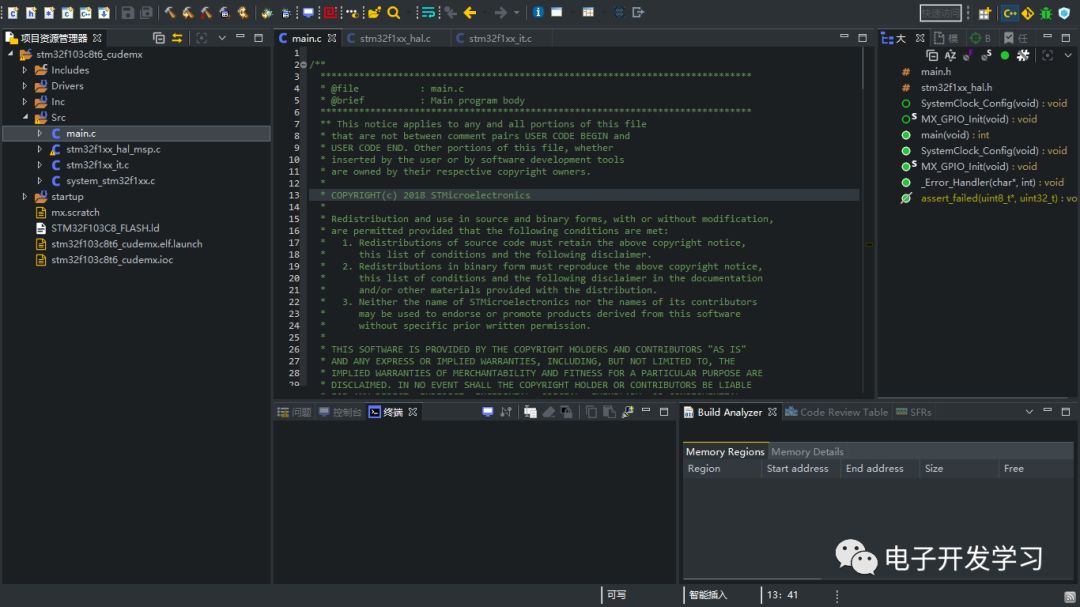Select stm32f103c8t6_cudemx.ioc file
The width and height of the screenshot is (1080, 607).
coord(112,260)
